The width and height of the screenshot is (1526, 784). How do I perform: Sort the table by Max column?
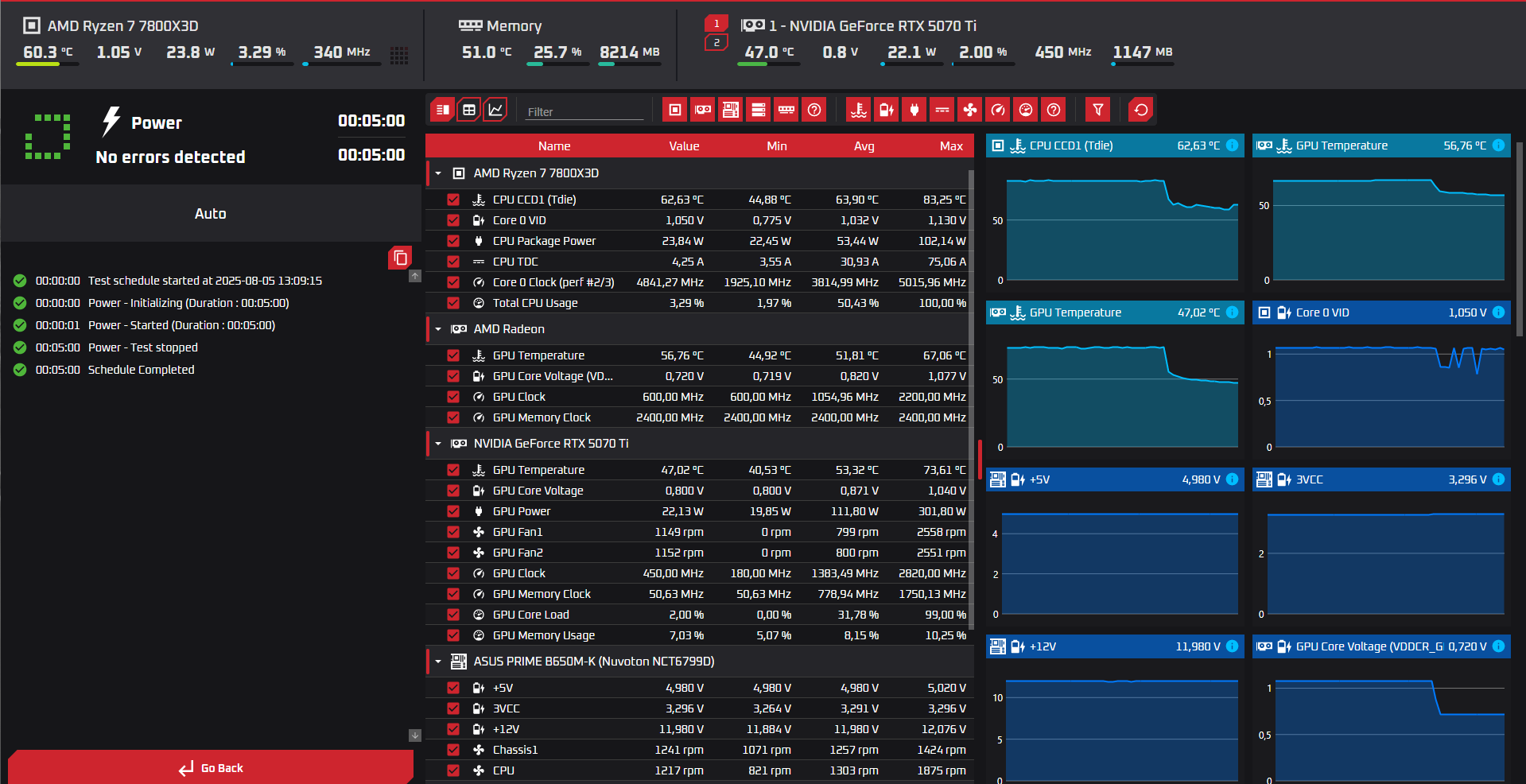coord(951,146)
